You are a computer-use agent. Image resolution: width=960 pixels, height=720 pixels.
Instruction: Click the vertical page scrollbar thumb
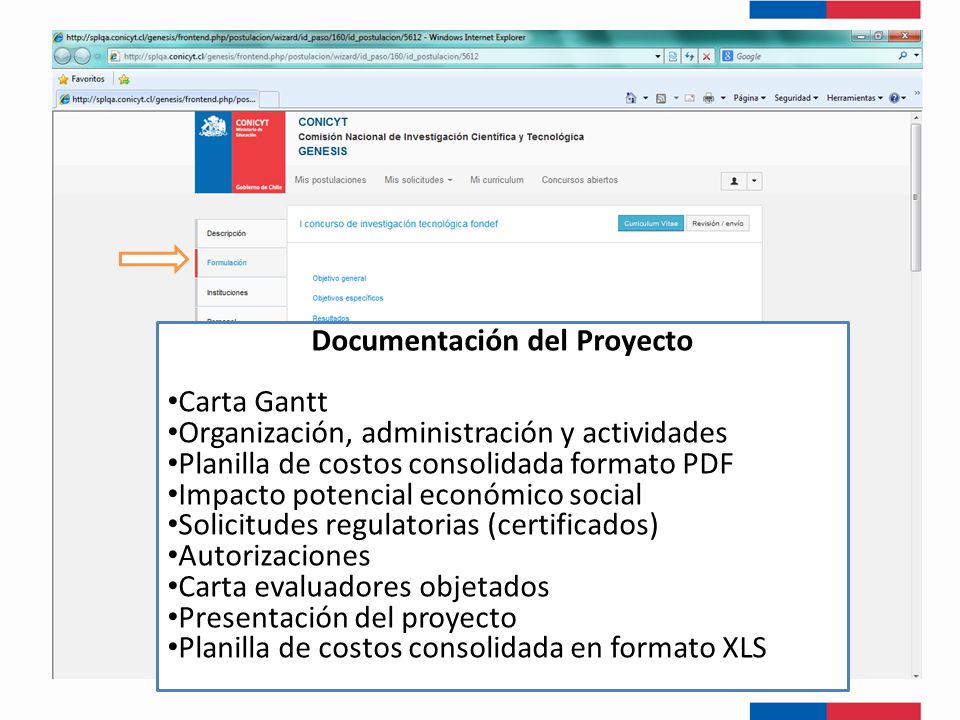(x=916, y=197)
